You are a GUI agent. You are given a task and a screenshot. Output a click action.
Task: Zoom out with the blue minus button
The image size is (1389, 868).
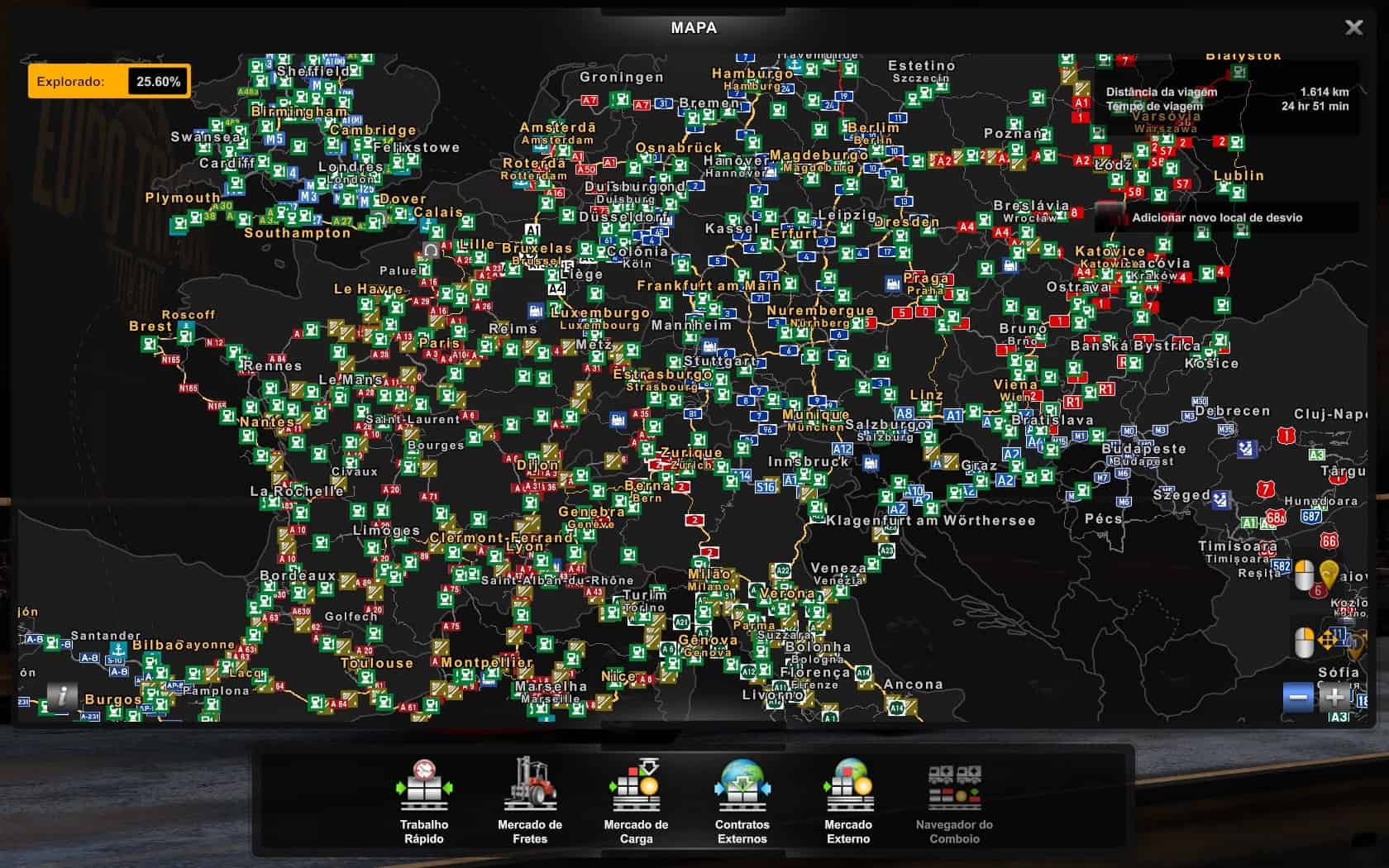coord(1298,697)
